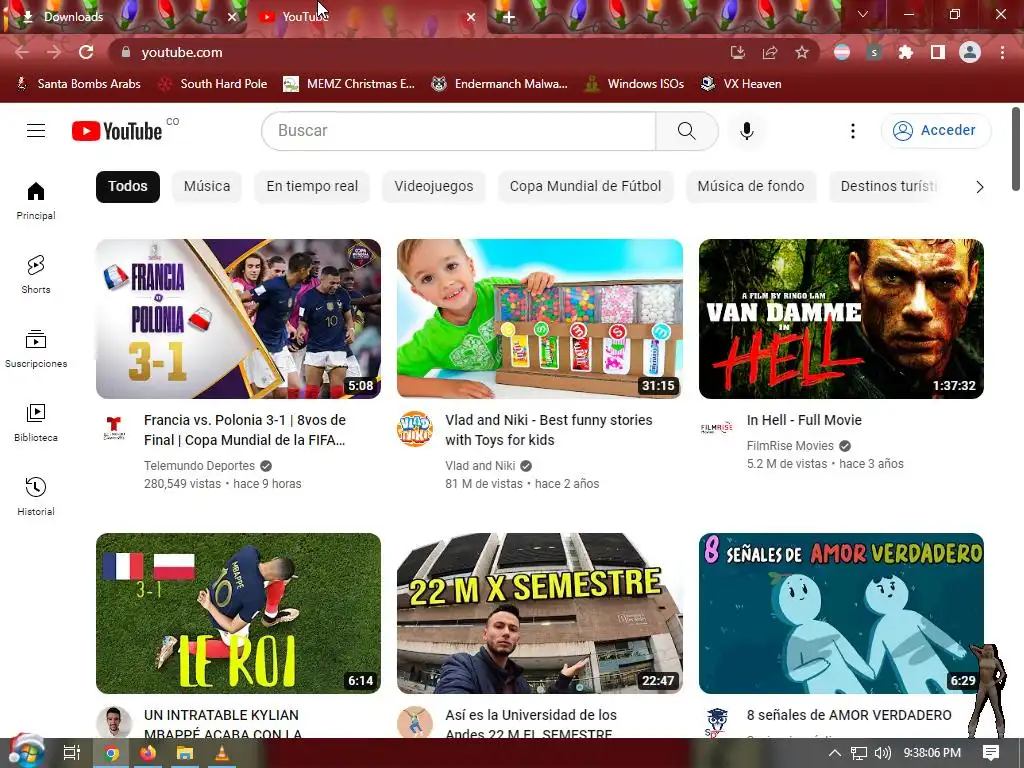
Task: Bookmark this page with star icon
Action: point(802,52)
